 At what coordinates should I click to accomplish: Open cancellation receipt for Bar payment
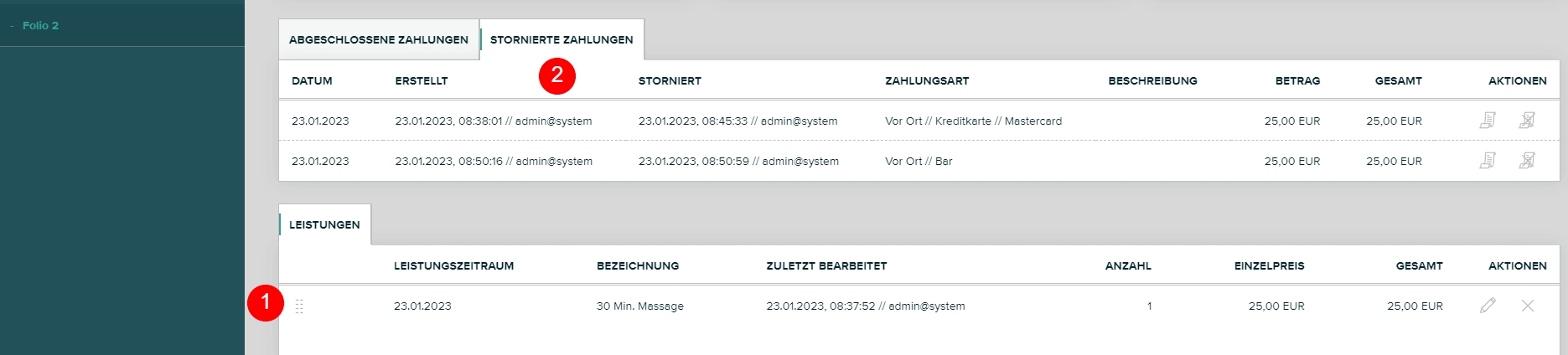pos(1527,161)
